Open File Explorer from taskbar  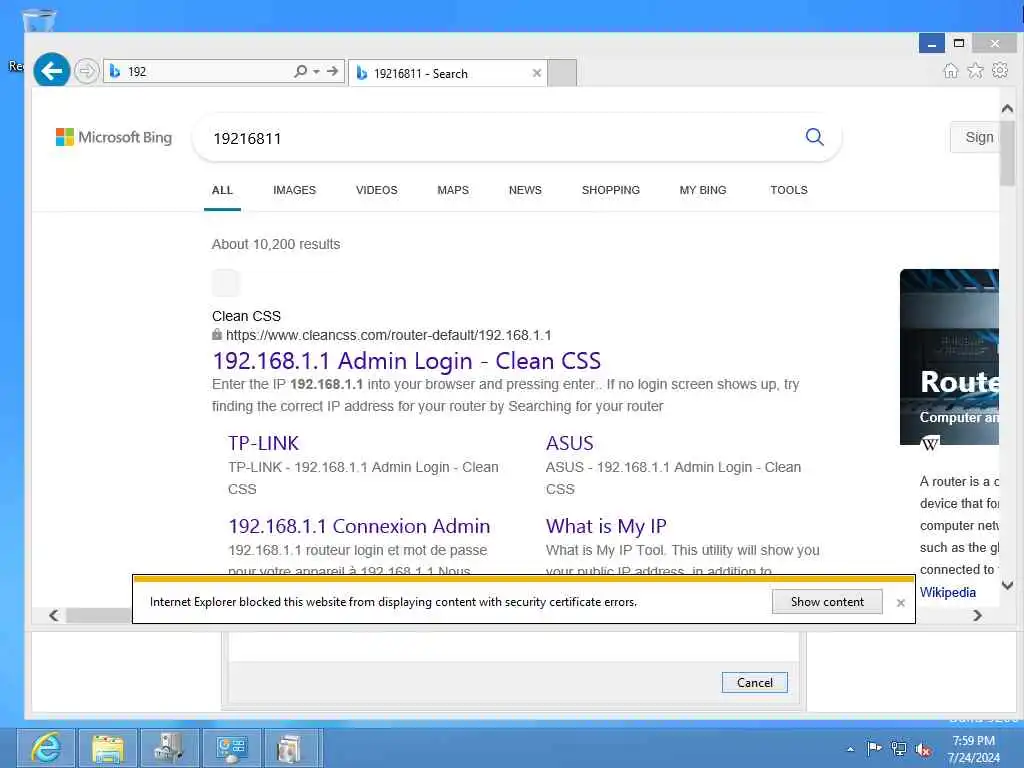click(108, 748)
